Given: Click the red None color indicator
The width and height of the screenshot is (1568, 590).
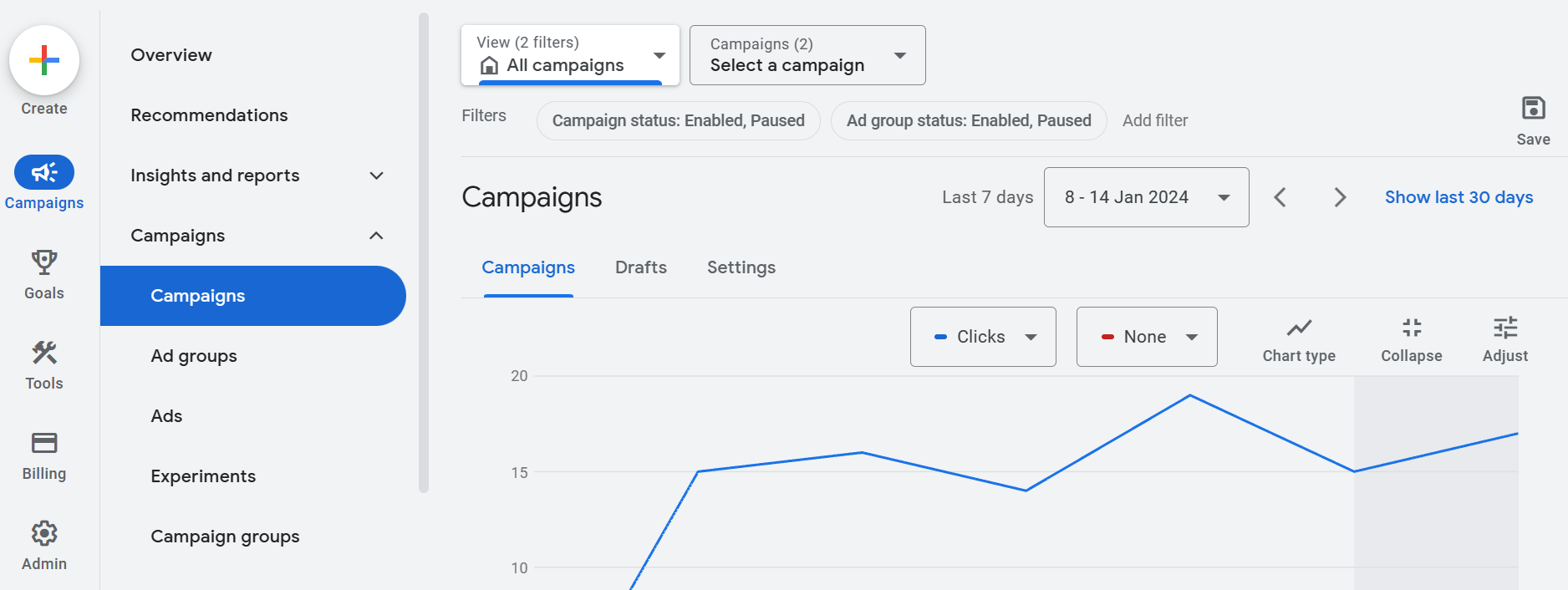Looking at the screenshot, I should [x=1107, y=337].
